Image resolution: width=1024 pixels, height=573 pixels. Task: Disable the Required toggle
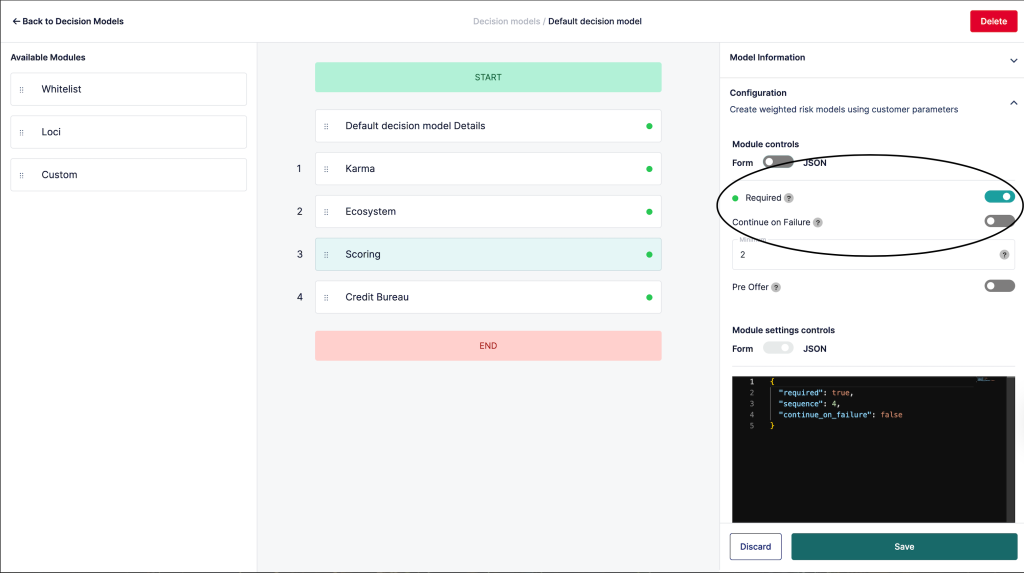coord(999,197)
